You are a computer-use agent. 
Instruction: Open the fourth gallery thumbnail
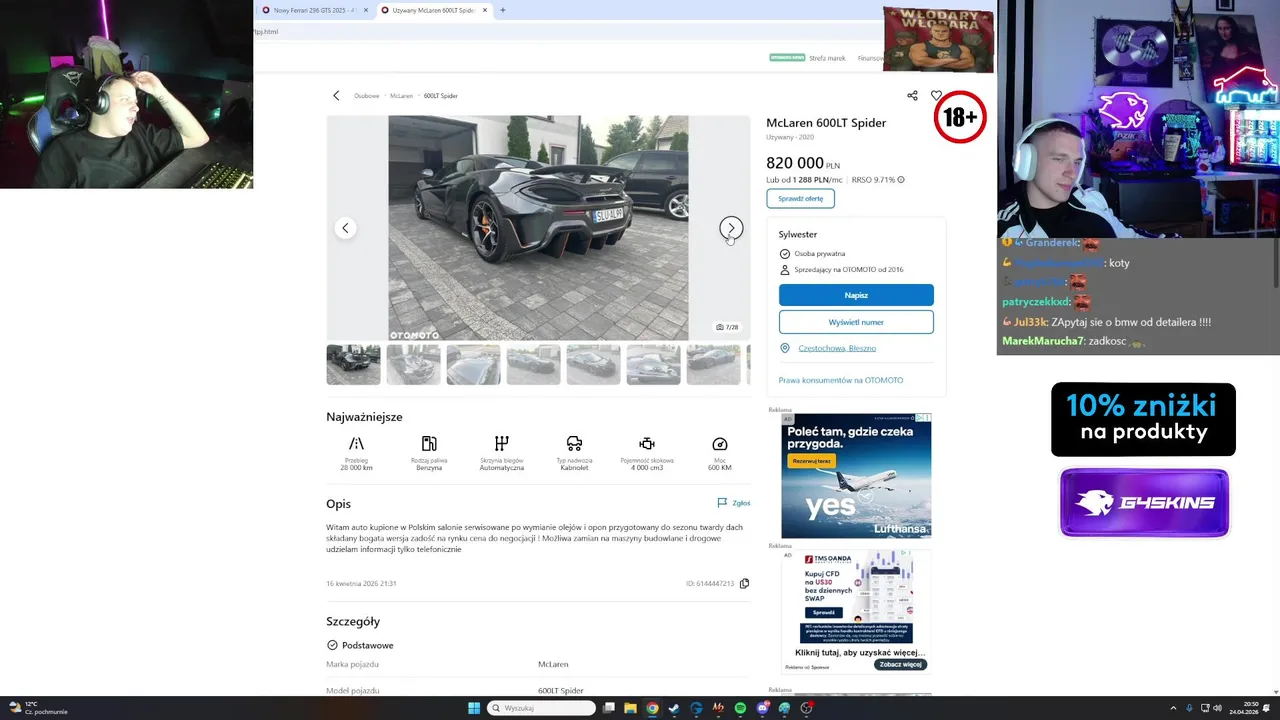pyautogui.click(x=533, y=365)
